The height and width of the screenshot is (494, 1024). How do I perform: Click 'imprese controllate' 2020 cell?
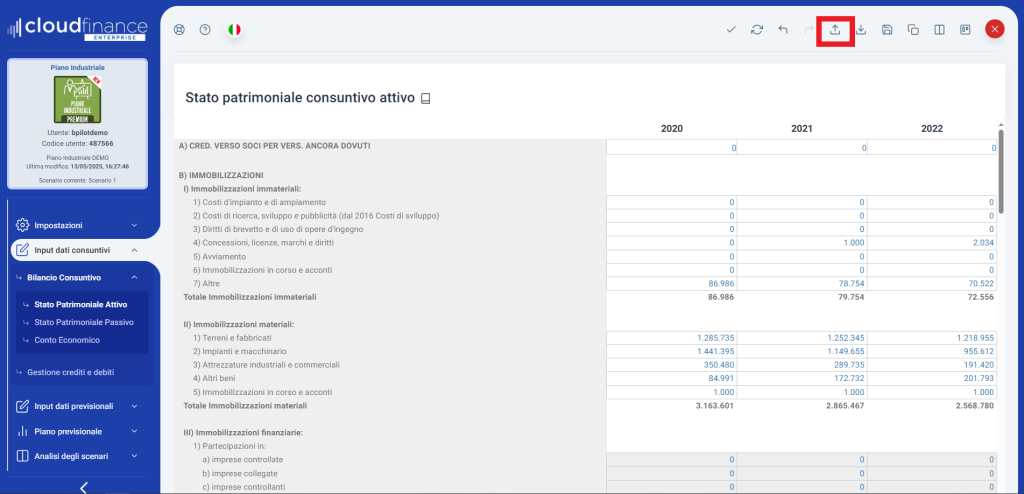pos(671,459)
